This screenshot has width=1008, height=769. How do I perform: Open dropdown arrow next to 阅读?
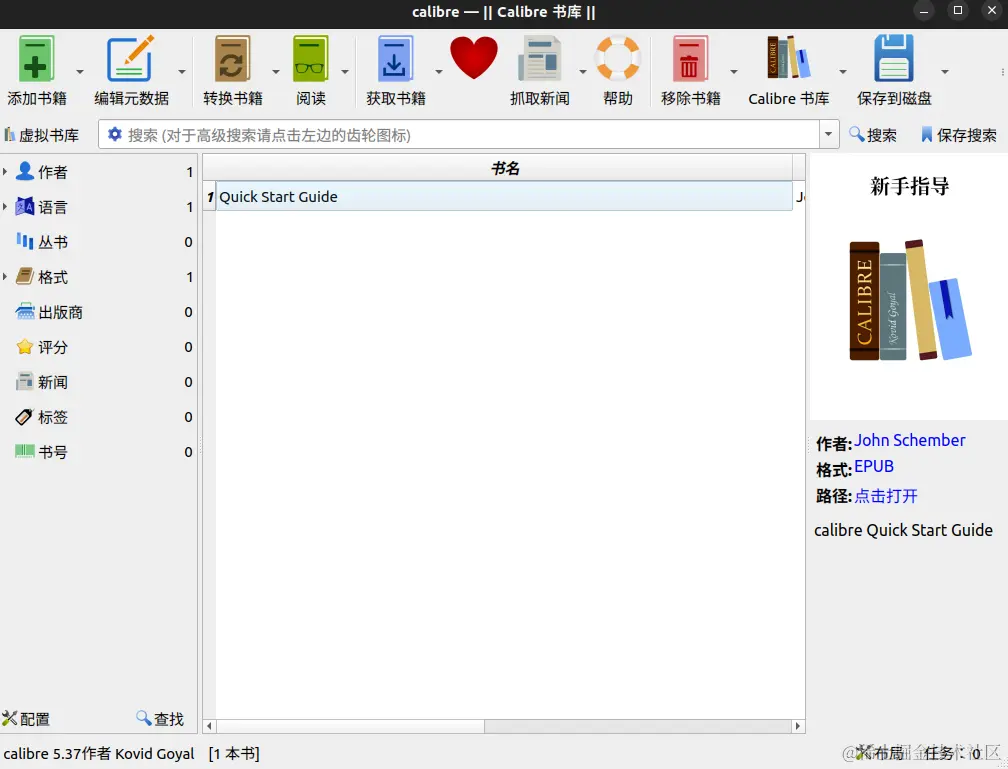pyautogui.click(x=345, y=71)
